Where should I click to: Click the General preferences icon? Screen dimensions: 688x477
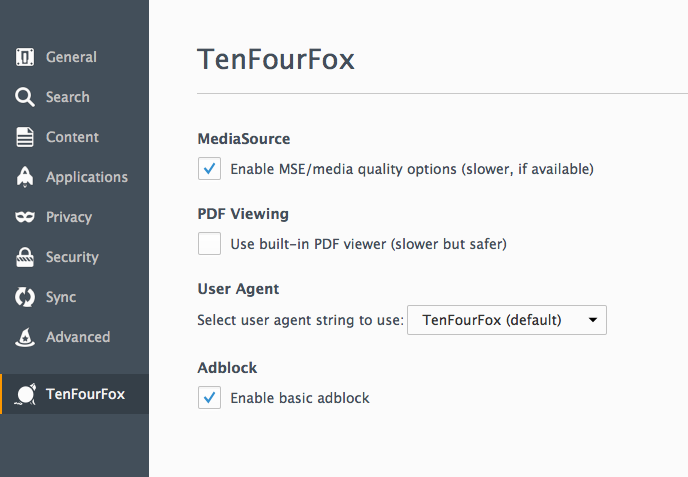point(25,57)
